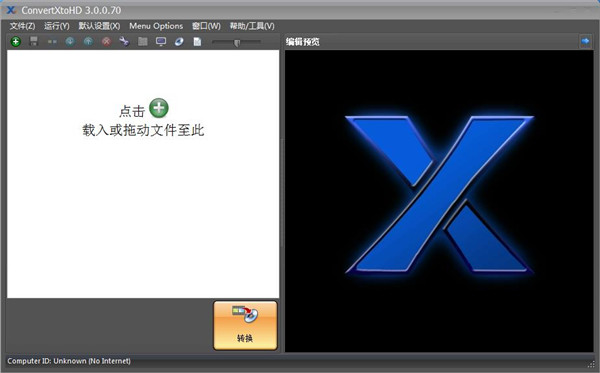Click the gray film strip toolbar icon
The height and width of the screenshot is (373, 600).
[143, 41]
